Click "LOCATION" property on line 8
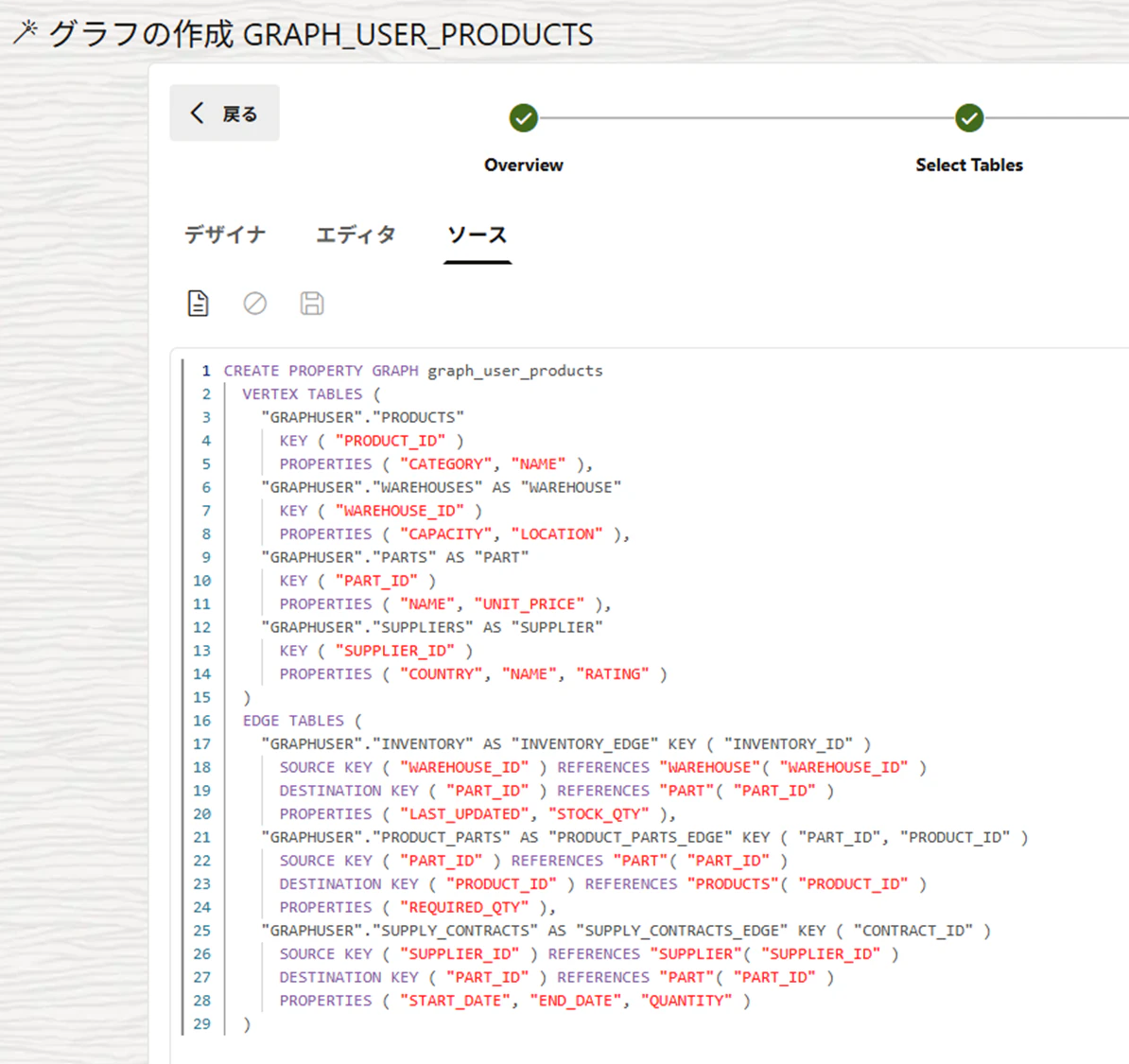This screenshot has height=1064, width=1129. point(557,533)
